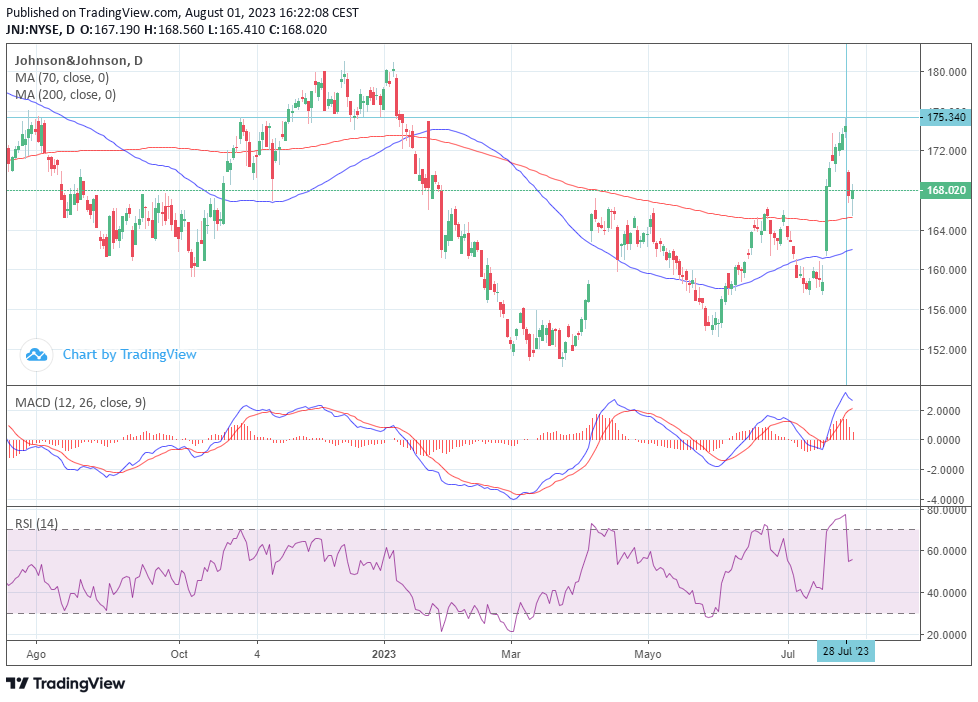Click the MACD 2.0000 axis value
Screen dimensions: 978x702
pos(943,411)
